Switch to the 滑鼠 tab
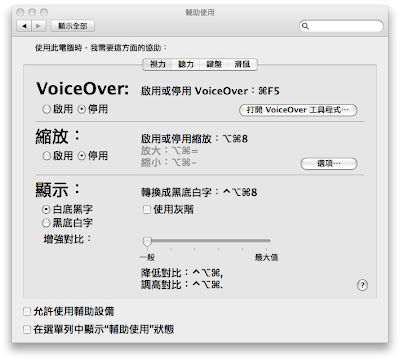This screenshot has width=400, height=360. (242, 64)
